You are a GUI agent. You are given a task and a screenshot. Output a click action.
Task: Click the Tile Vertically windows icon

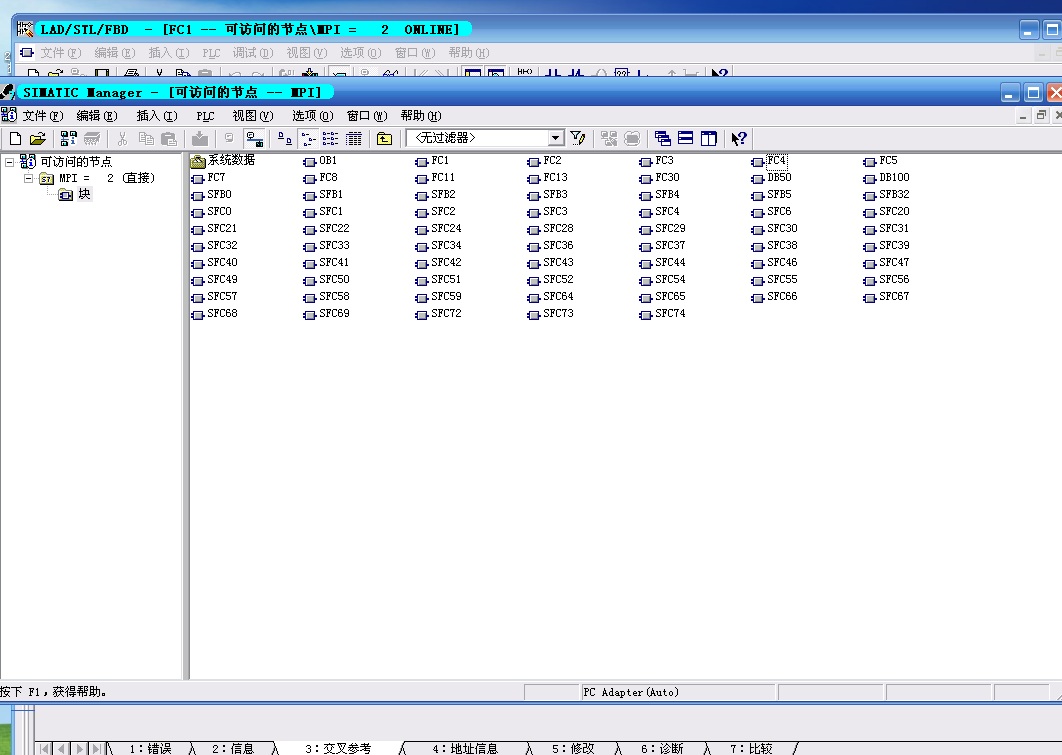coord(708,139)
